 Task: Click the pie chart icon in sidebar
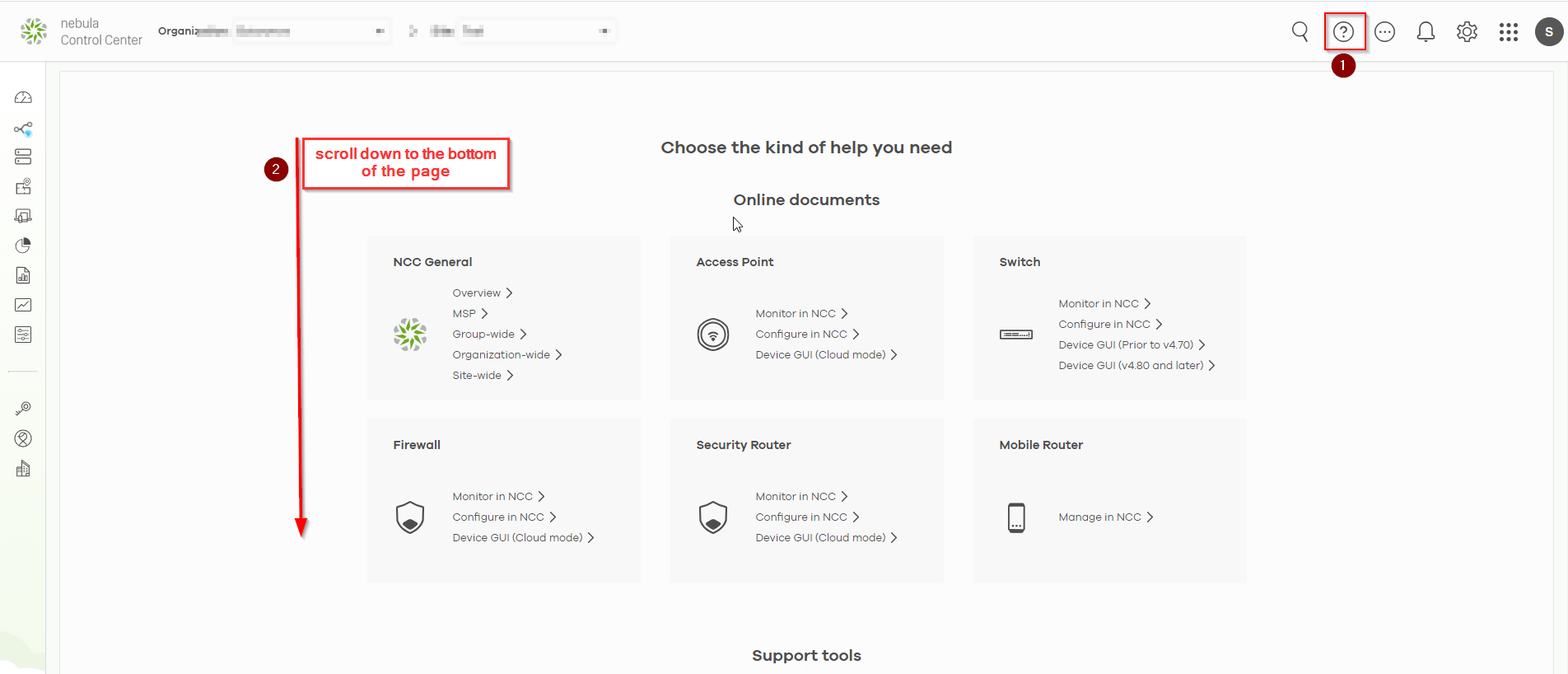pyautogui.click(x=23, y=246)
